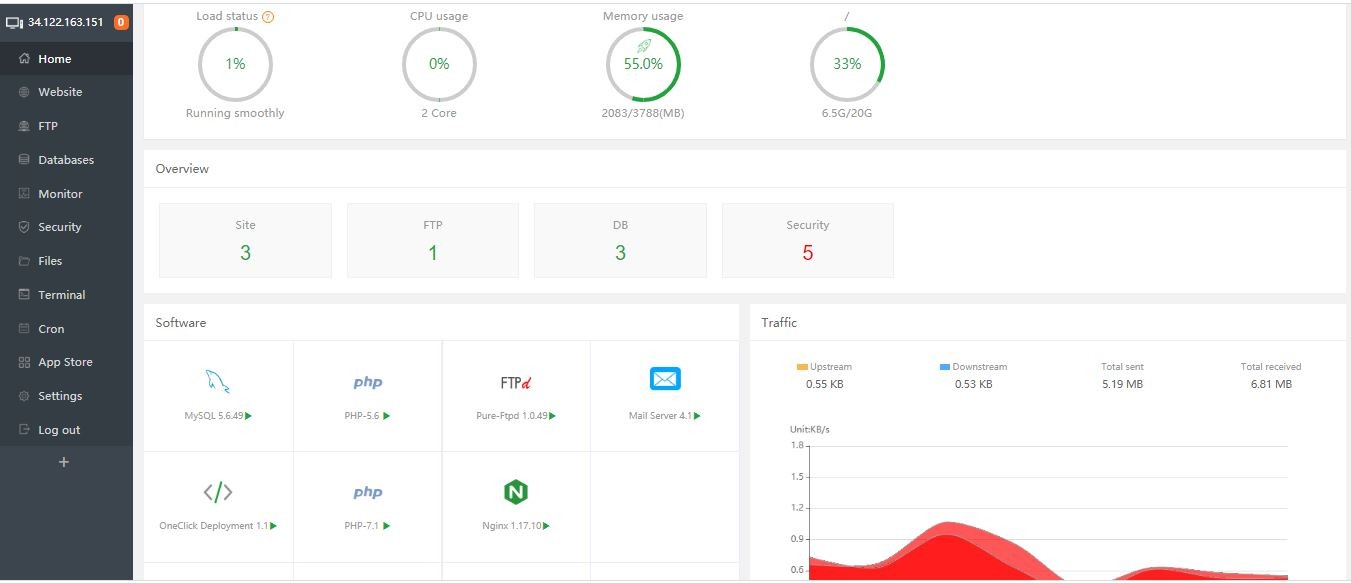
Task: Open the MySQL 5.6.49 dolphin icon
Action: [x=218, y=381]
